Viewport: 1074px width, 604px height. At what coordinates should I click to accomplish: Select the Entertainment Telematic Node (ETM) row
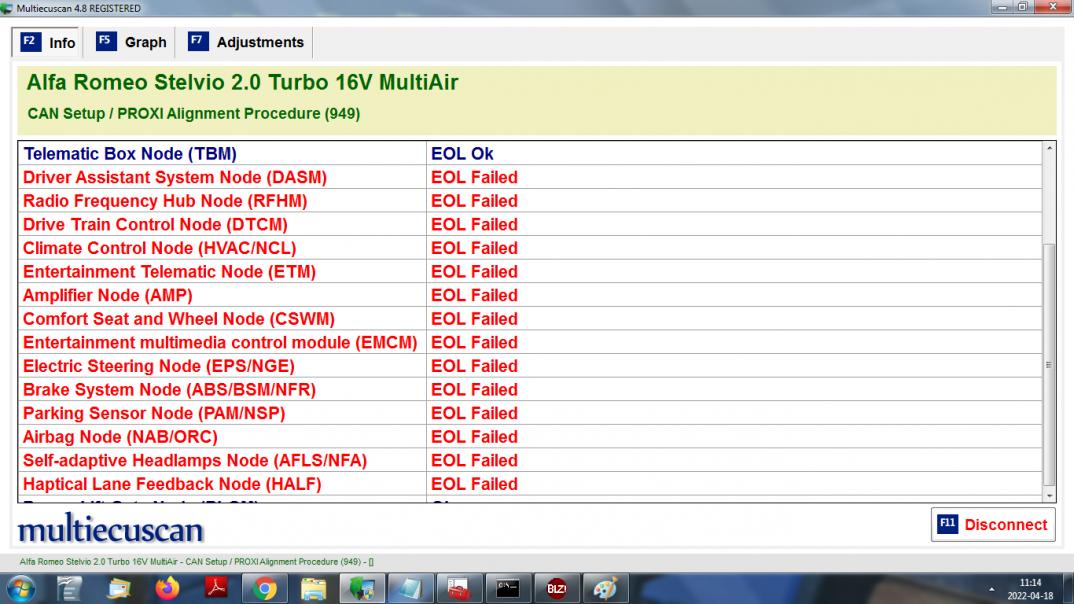pos(530,272)
